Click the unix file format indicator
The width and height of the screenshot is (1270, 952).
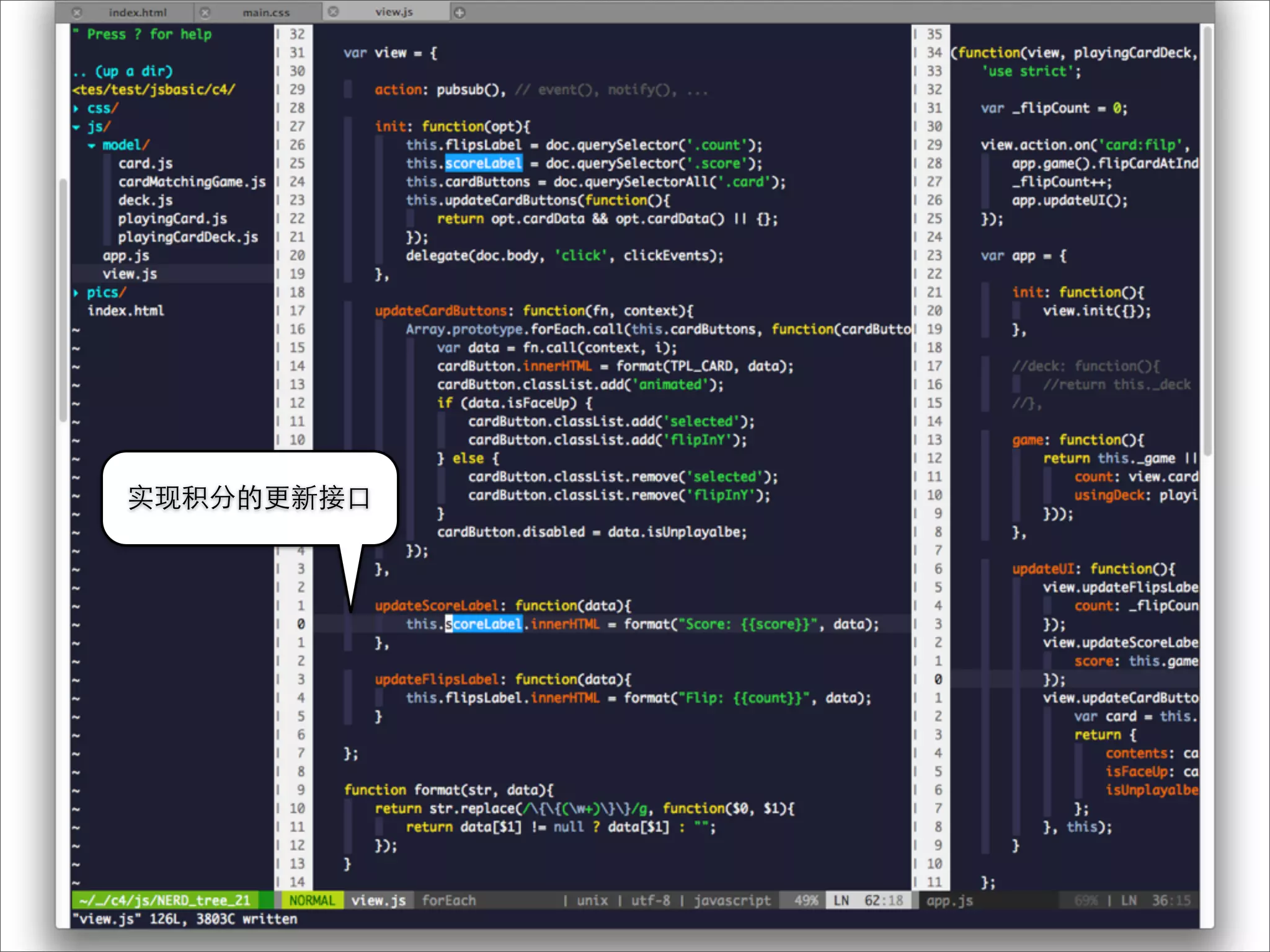(592, 901)
